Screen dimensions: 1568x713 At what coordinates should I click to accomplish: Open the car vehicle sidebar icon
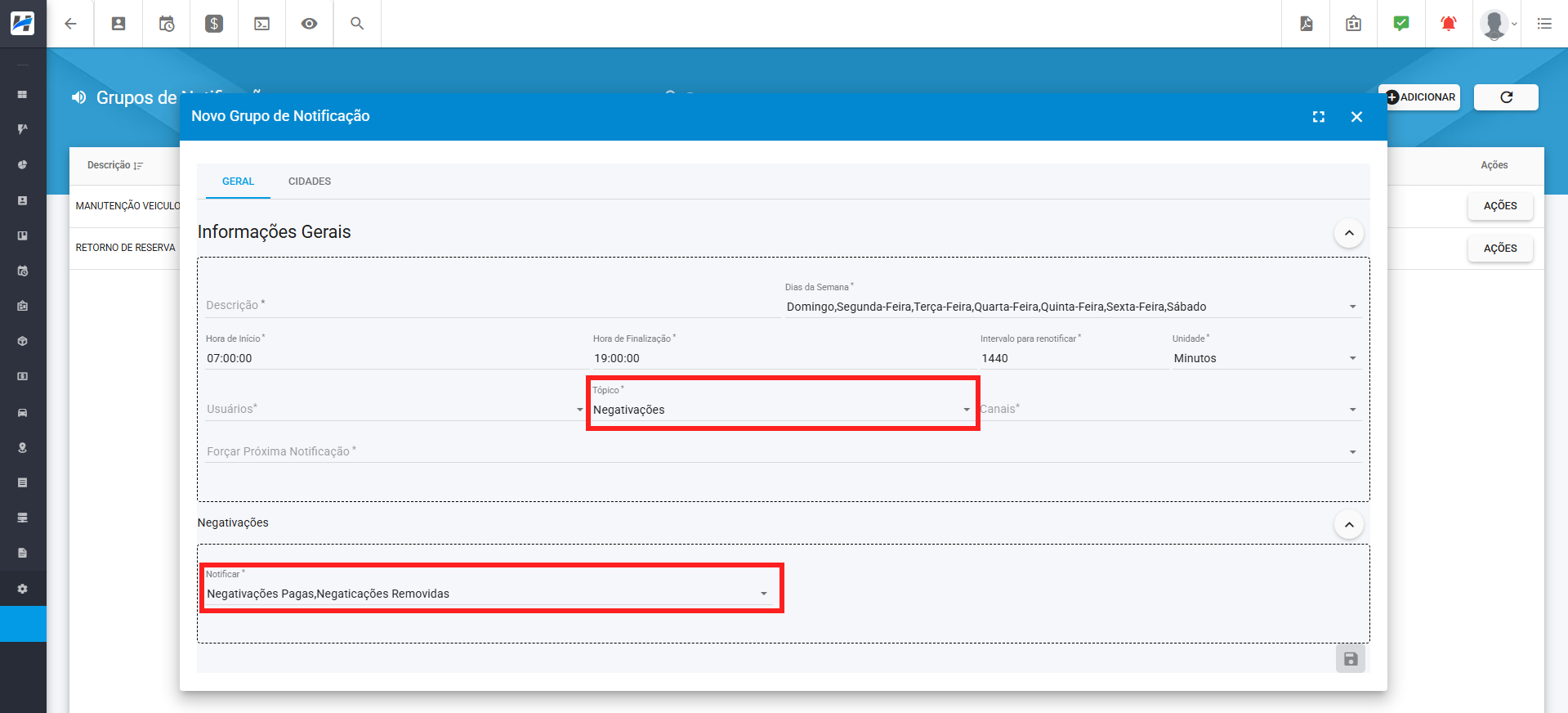(23, 412)
